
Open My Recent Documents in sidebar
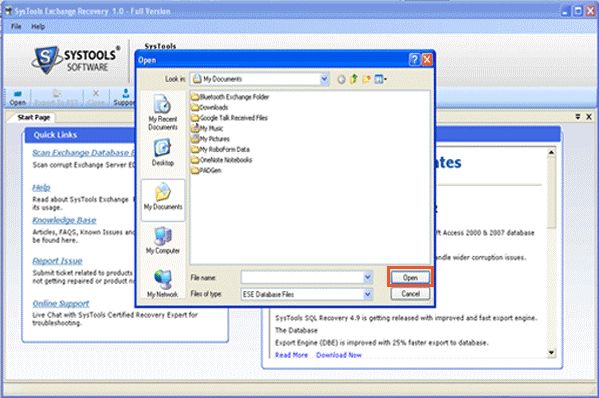[163, 113]
